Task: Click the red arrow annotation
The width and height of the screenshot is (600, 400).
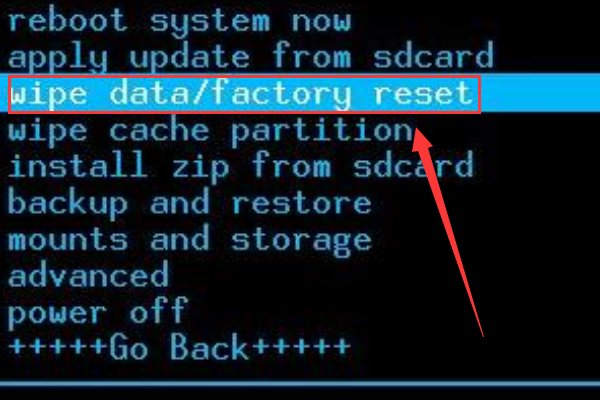Action: [x=446, y=232]
